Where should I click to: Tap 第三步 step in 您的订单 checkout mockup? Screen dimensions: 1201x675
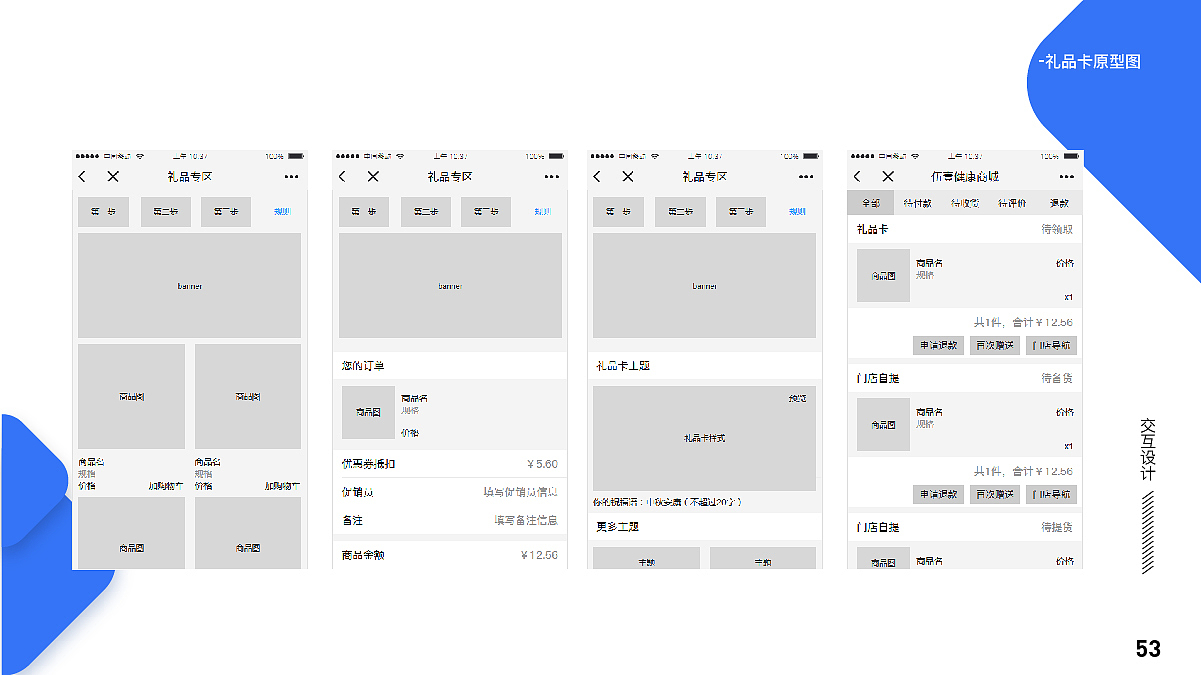click(x=486, y=212)
